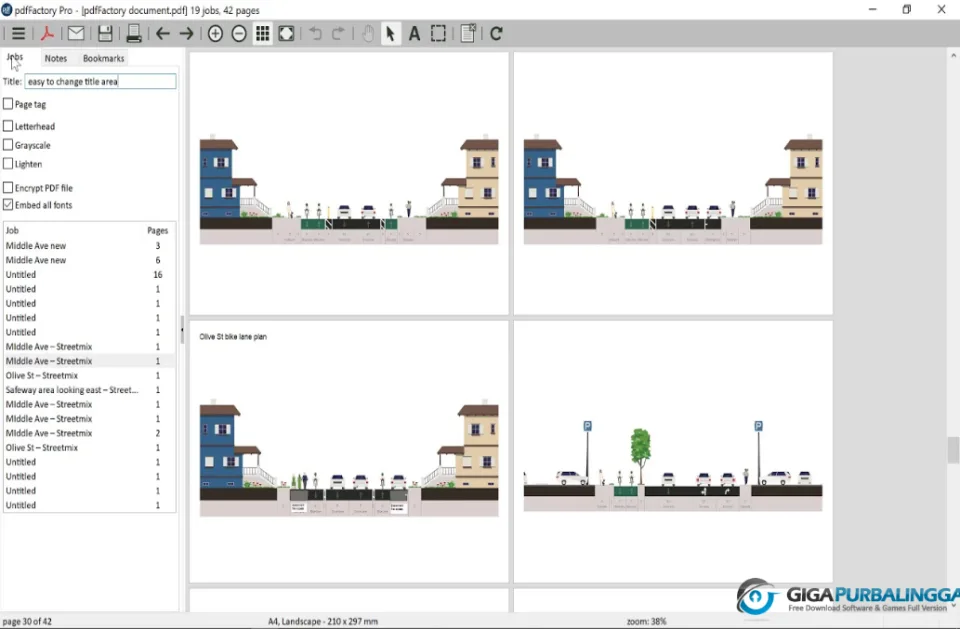This screenshot has height=629, width=960.
Task: Select the text 'A' tool
Action: 414,34
